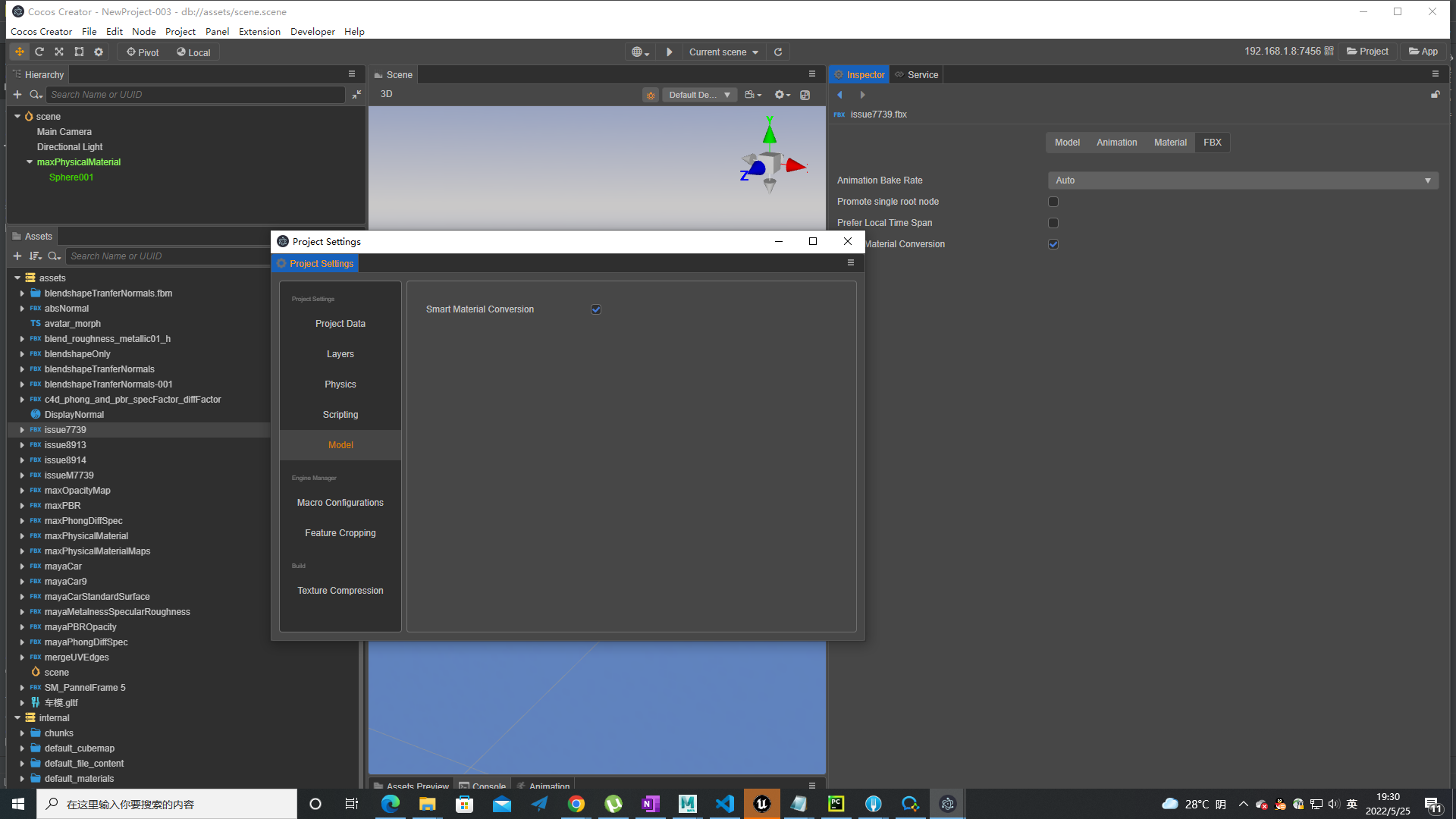The height and width of the screenshot is (819, 1456).
Task: Switch to the Animation importer tab
Action: [1116, 143]
